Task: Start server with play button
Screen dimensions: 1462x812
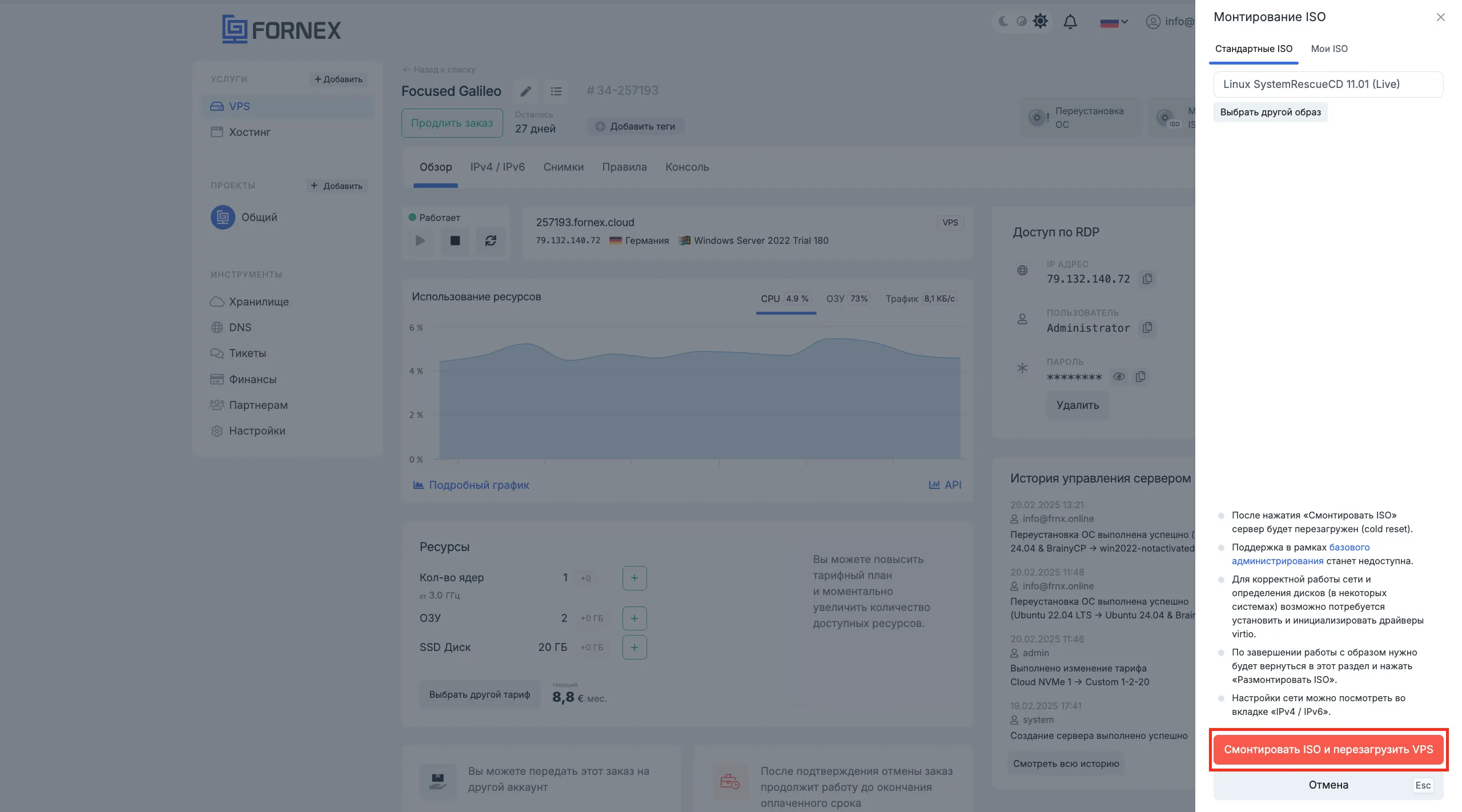Action: coord(420,242)
